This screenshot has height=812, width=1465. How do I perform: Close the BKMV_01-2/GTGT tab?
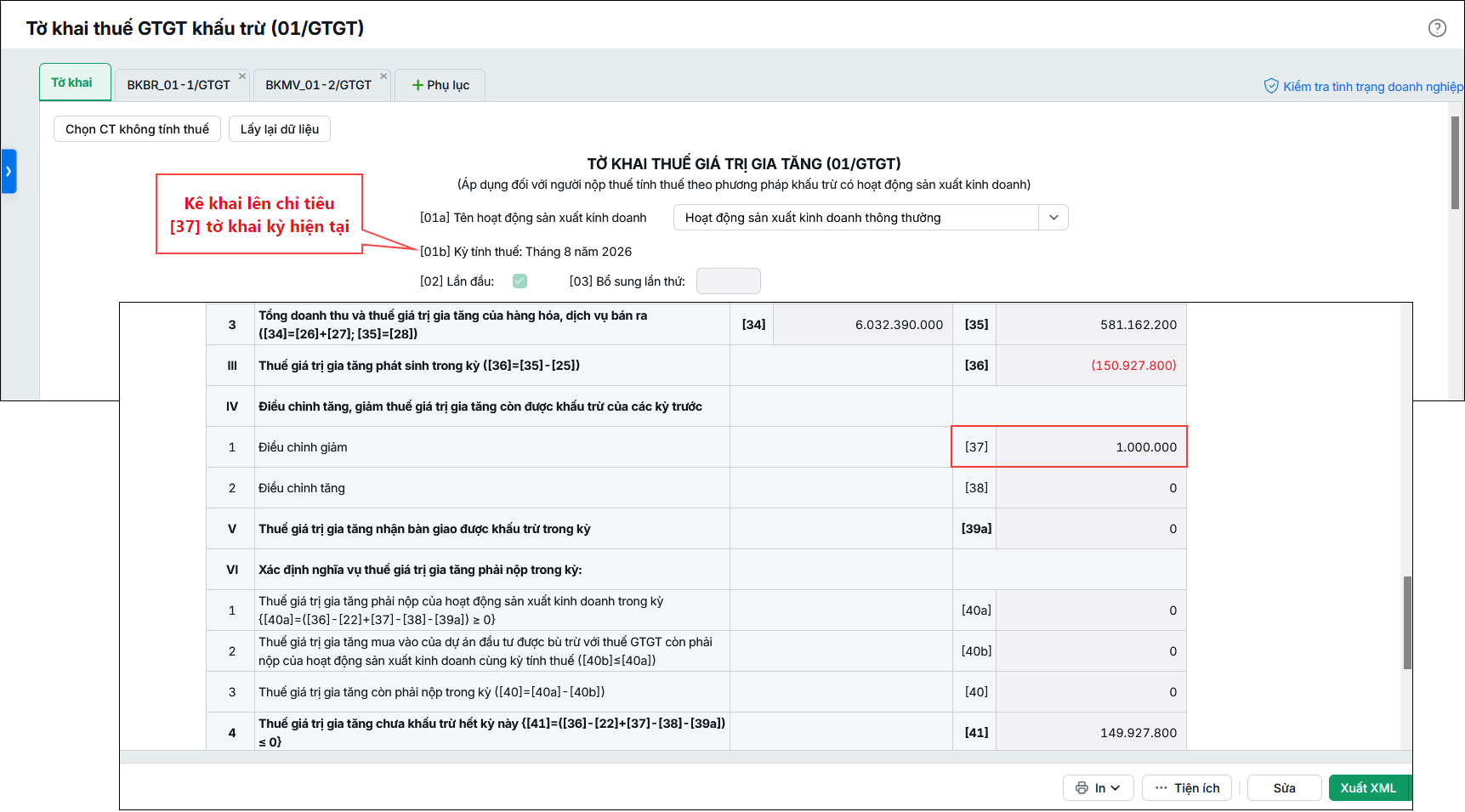click(x=383, y=77)
